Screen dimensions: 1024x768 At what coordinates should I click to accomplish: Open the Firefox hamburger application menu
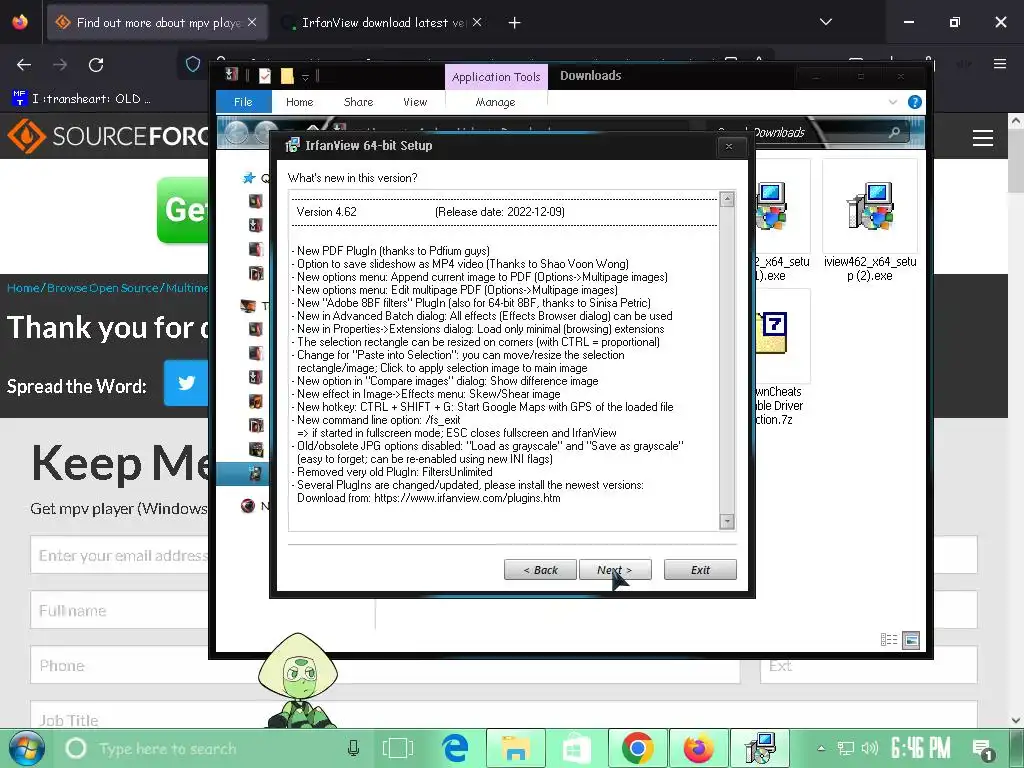tap(1000, 64)
